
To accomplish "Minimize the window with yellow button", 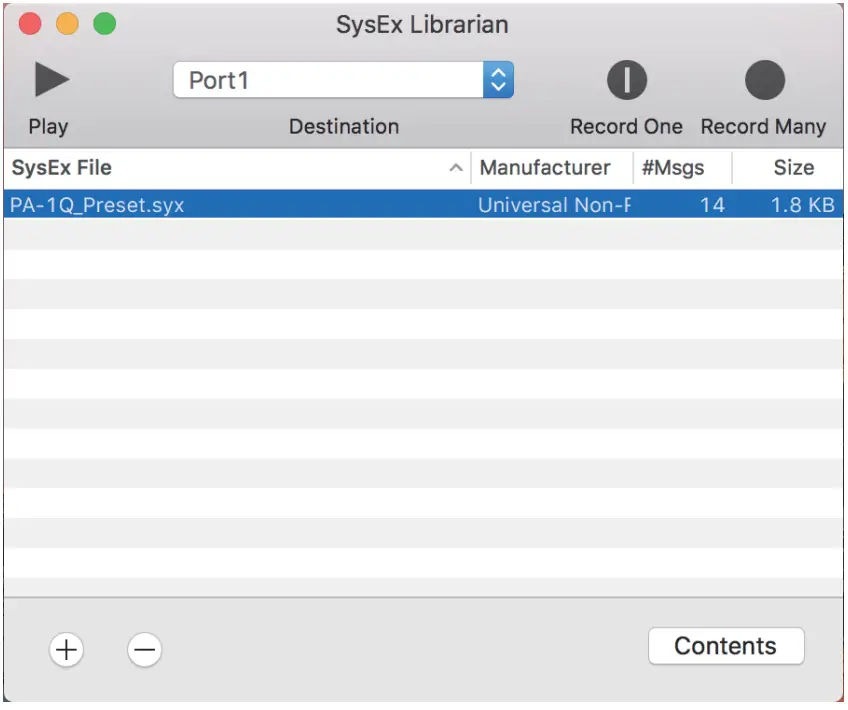I will [67, 24].
